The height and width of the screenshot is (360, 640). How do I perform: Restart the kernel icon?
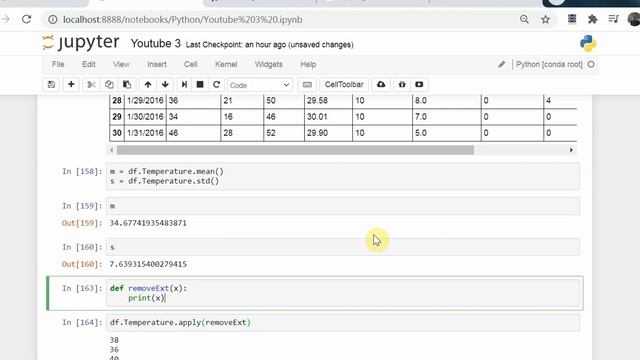tap(216, 84)
